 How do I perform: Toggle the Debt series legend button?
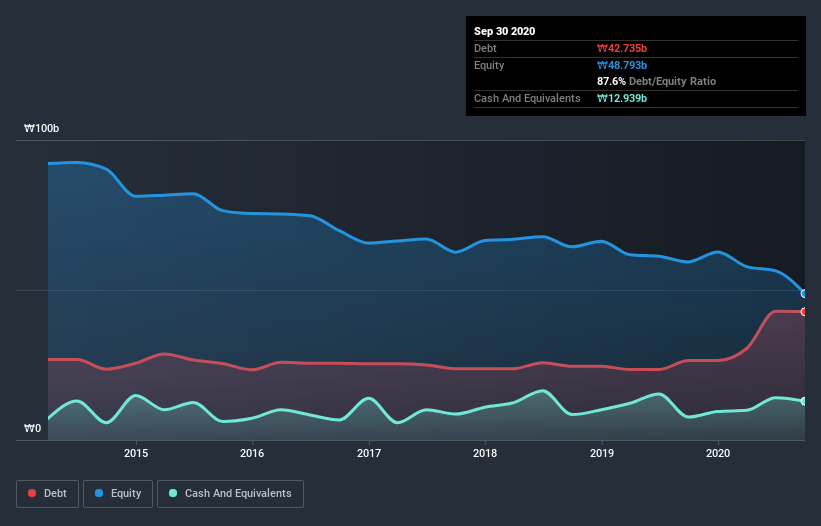[47, 494]
